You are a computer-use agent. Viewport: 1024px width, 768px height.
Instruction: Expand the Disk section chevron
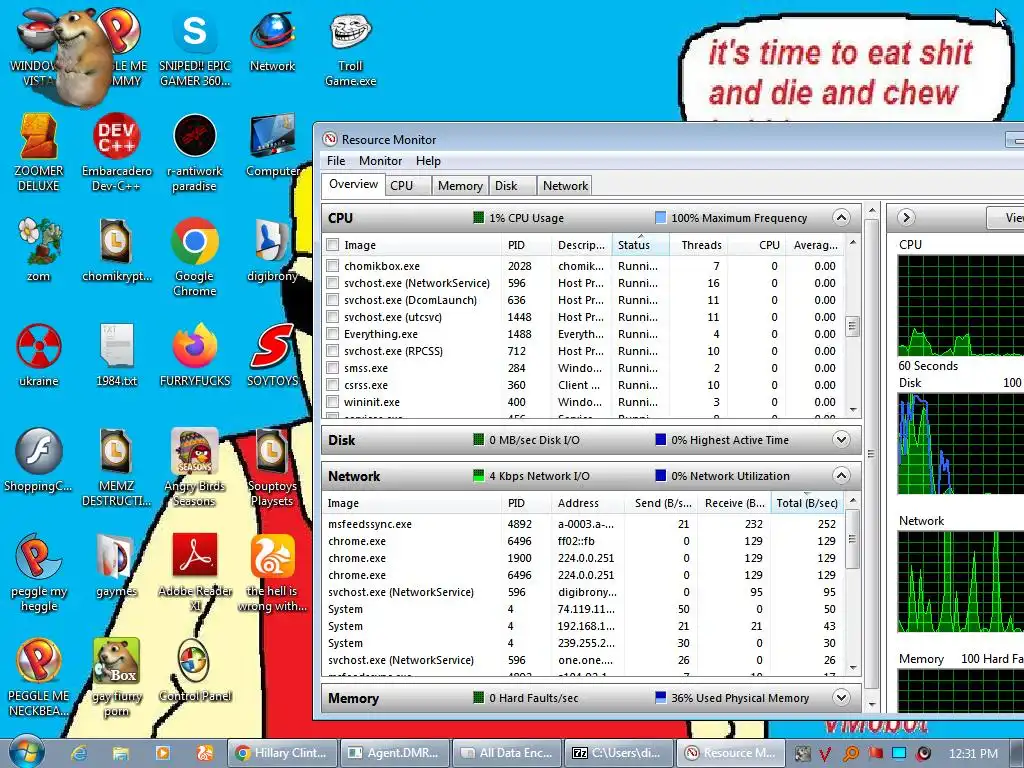click(841, 440)
